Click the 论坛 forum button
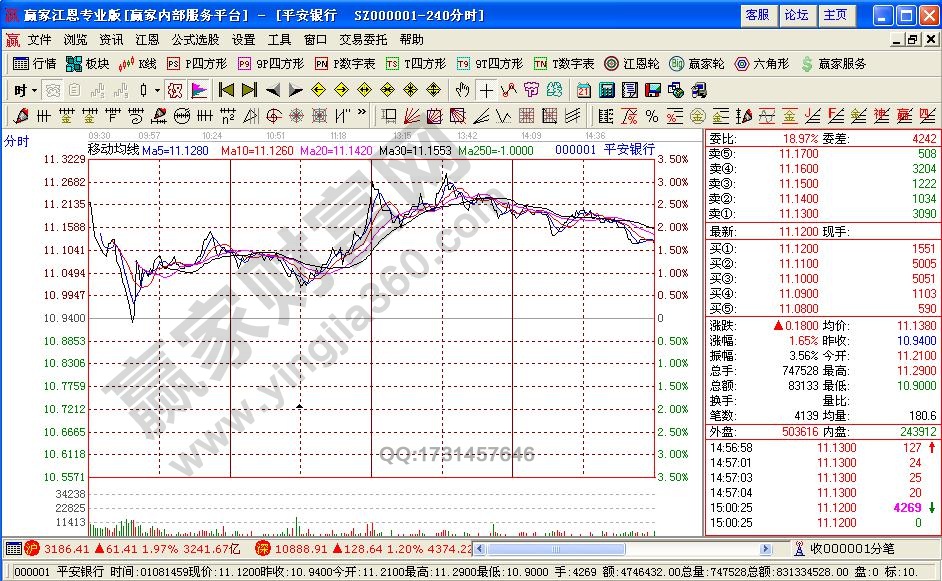Screen dimensions: 942x581 point(796,15)
